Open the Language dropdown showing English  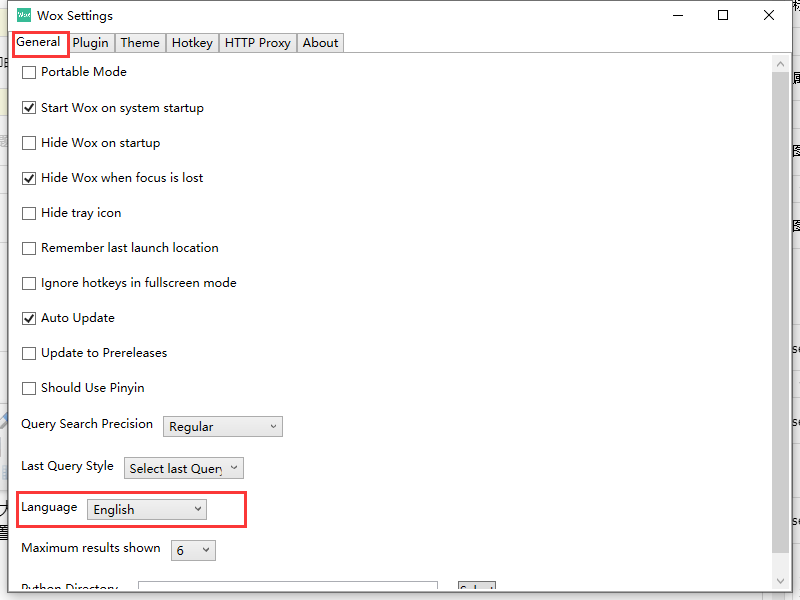pos(147,509)
